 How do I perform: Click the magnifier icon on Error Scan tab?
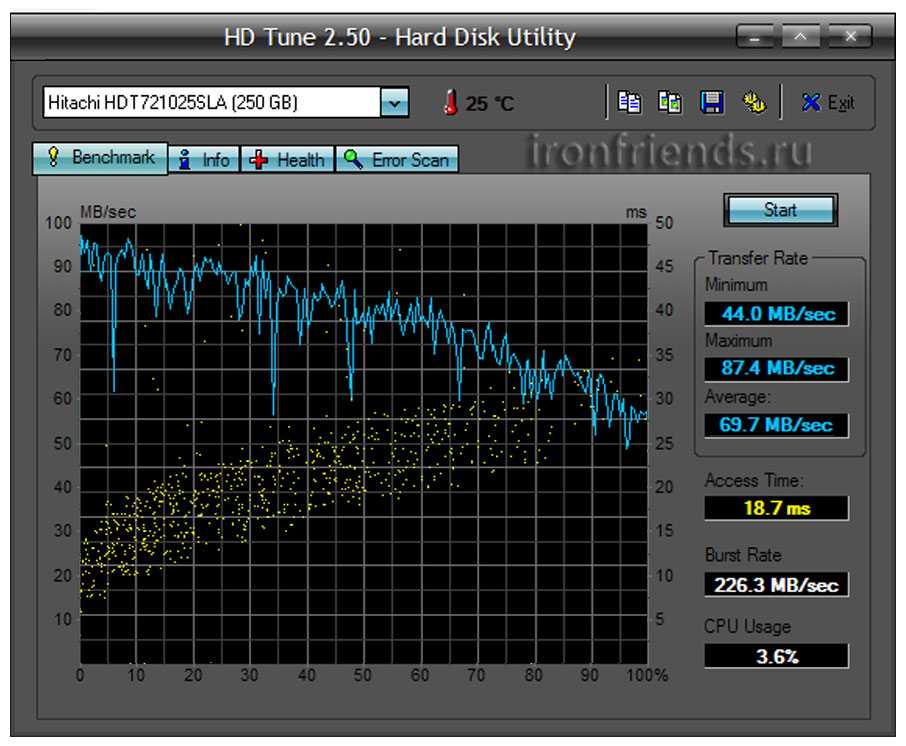click(352, 159)
